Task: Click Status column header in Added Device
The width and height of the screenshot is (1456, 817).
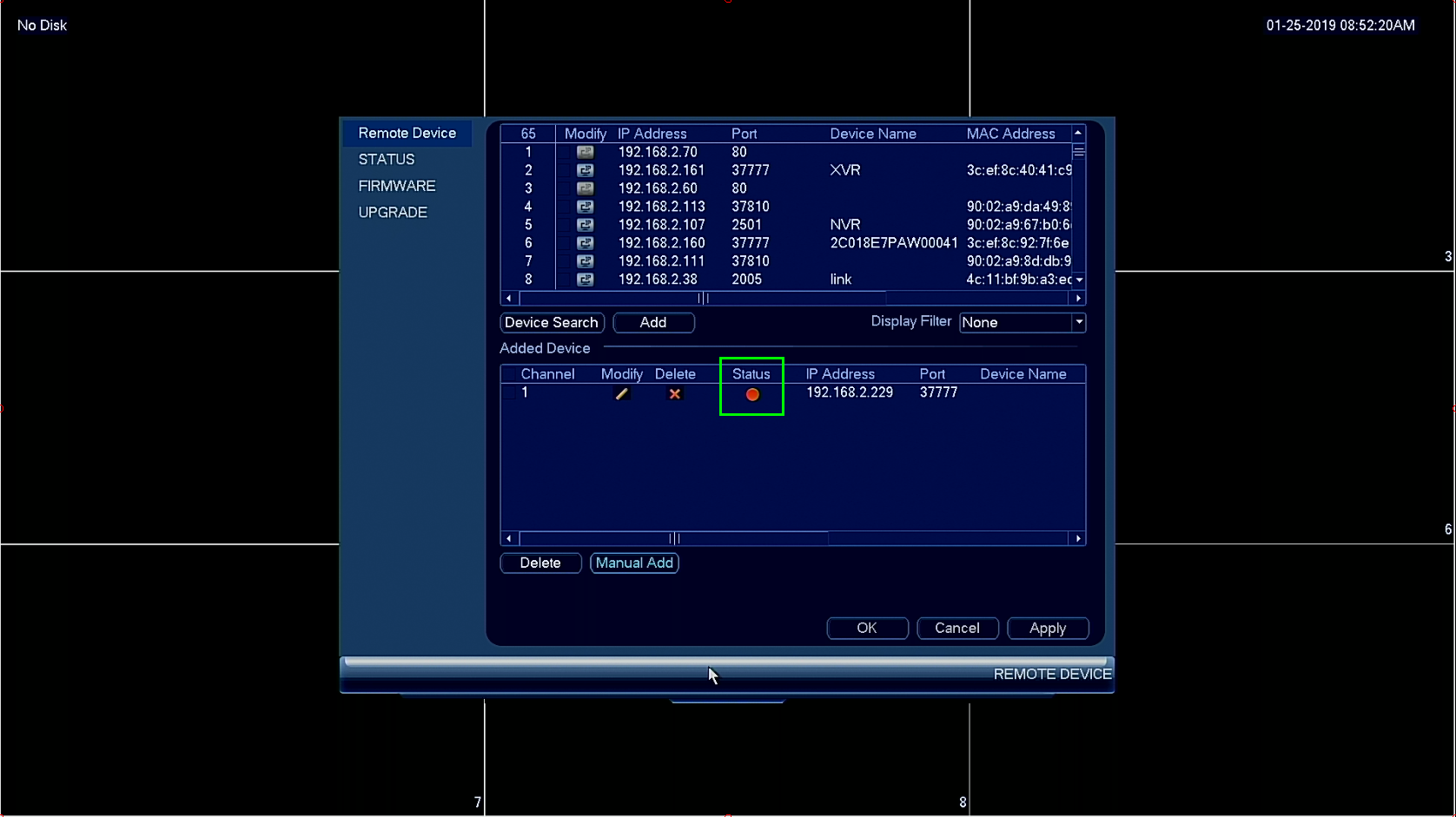Action: pos(751,374)
